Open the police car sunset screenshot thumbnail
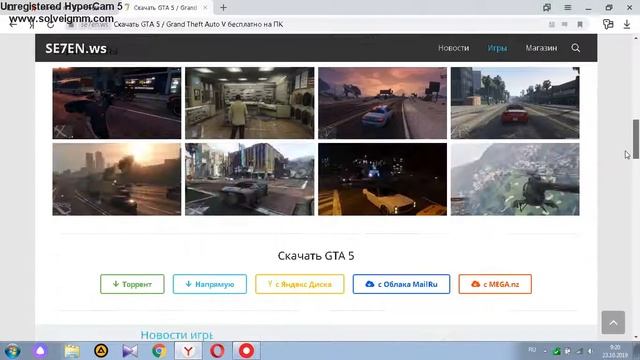The width and height of the screenshot is (640, 360). 382,103
